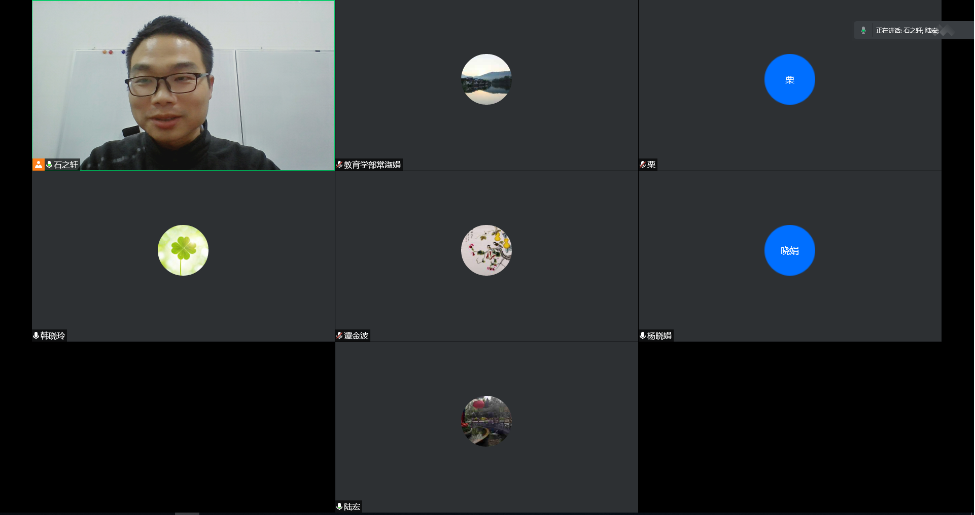Select the webcam video of man with glasses

pos(183,85)
